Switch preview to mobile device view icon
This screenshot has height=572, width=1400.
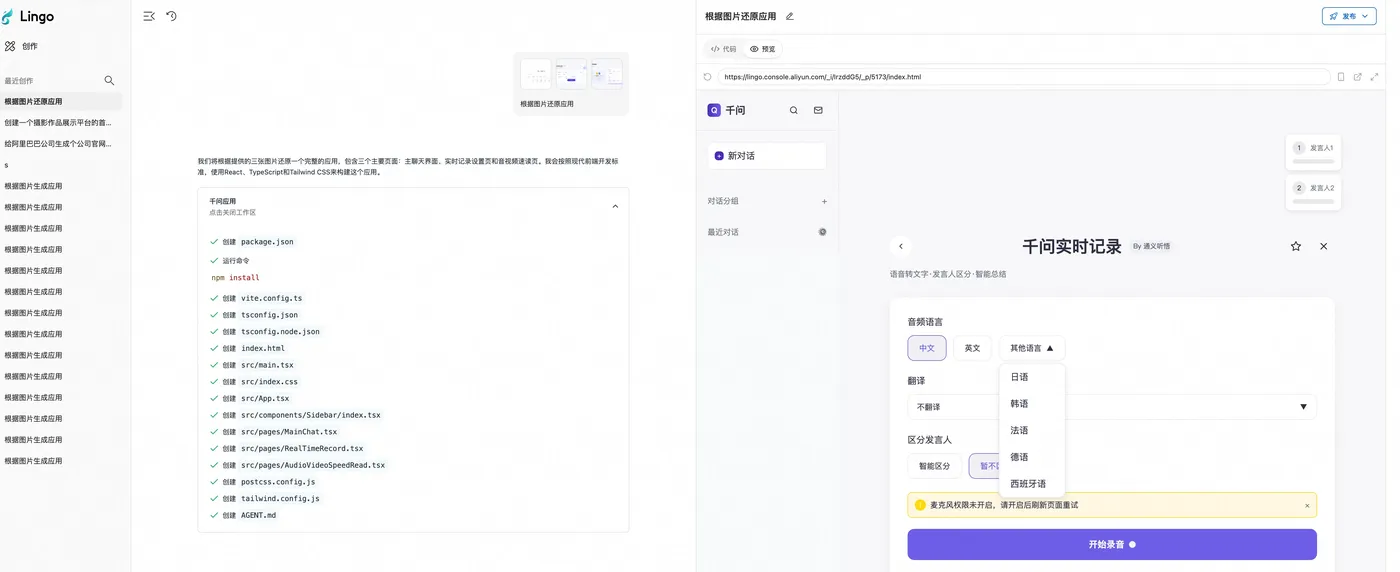(1341, 76)
